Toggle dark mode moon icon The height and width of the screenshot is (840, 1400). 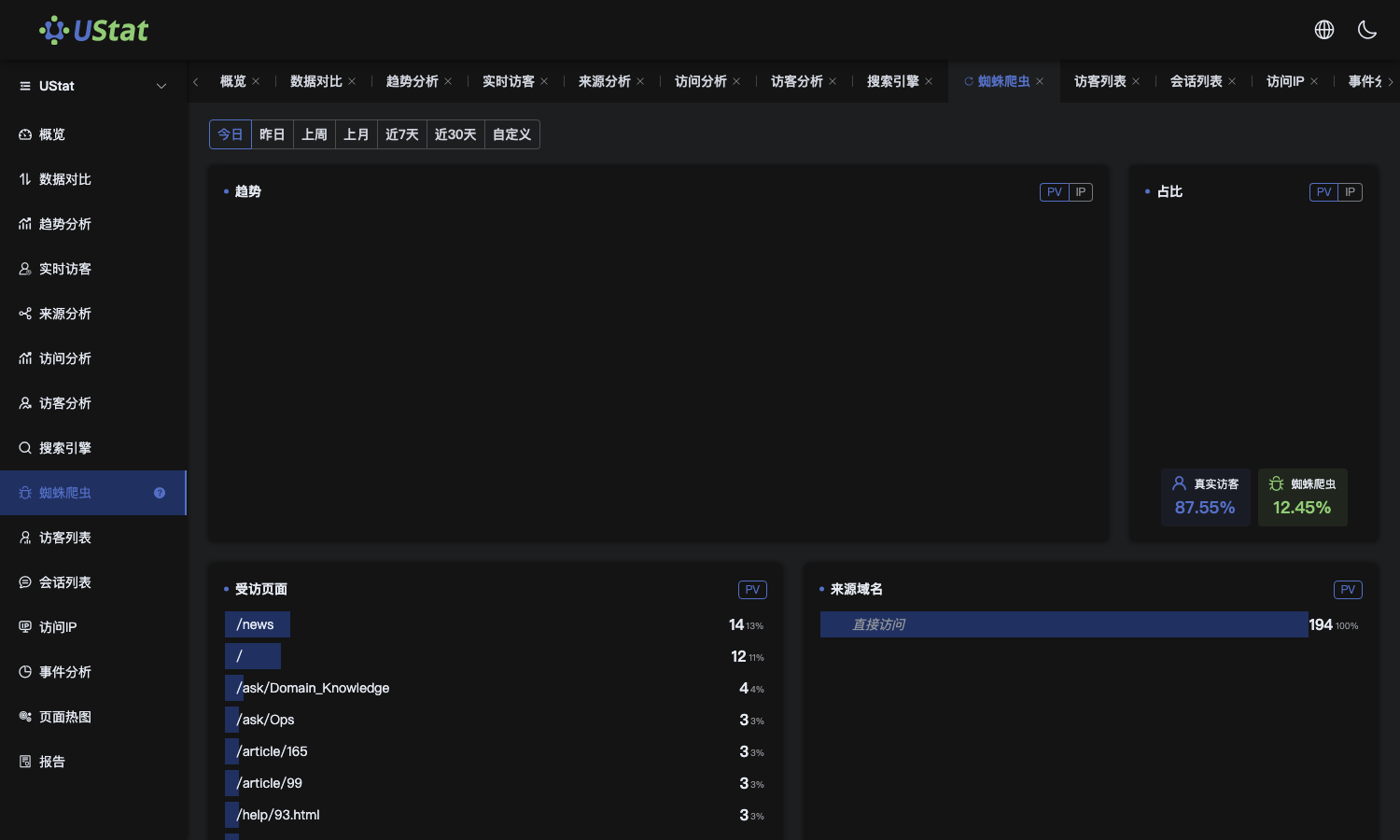(x=1367, y=30)
